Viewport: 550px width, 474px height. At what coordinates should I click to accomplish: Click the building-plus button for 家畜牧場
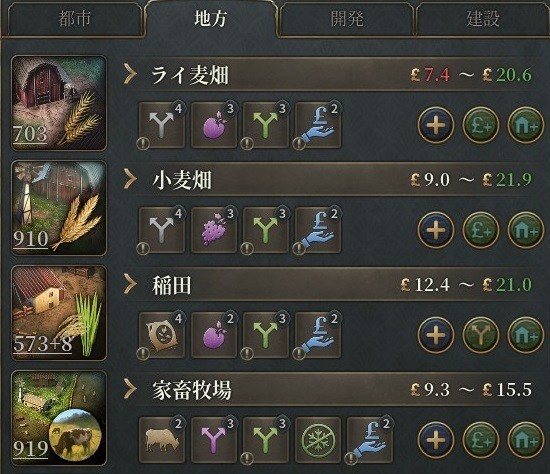[x=525, y=440]
